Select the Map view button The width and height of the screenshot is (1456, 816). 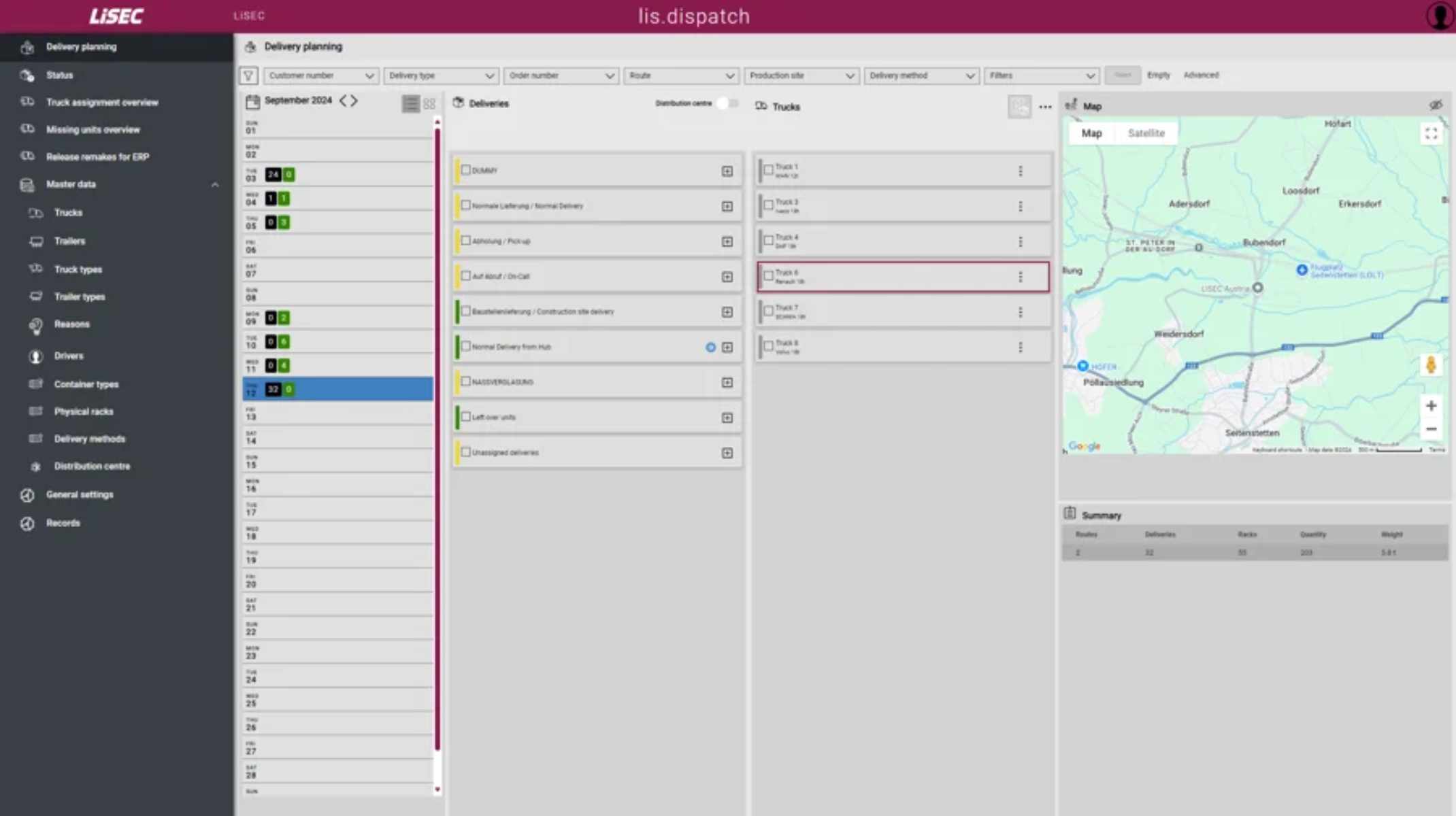point(1091,133)
